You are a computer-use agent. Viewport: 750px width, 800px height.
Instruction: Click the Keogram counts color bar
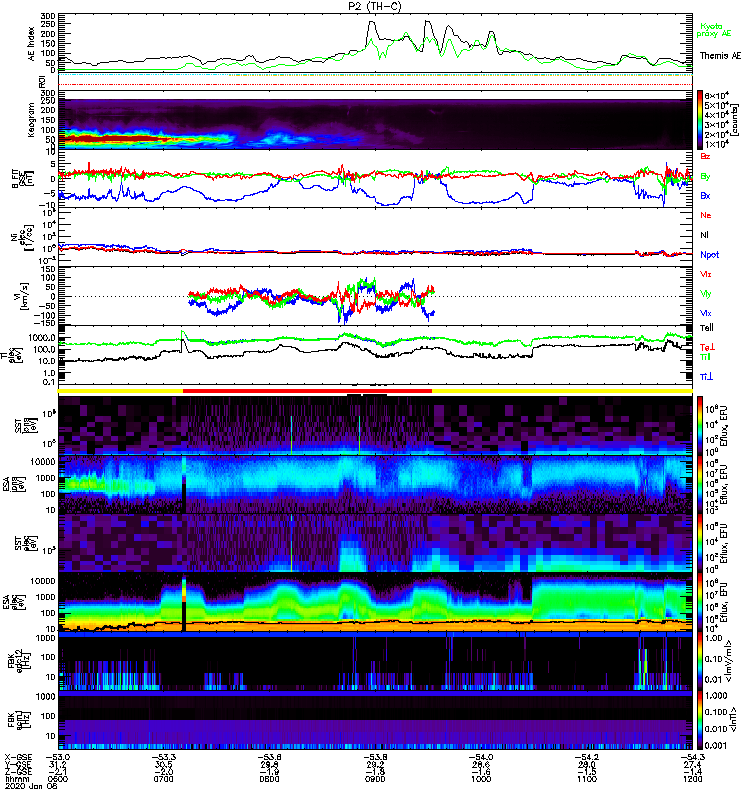pyautogui.click(x=700, y=120)
